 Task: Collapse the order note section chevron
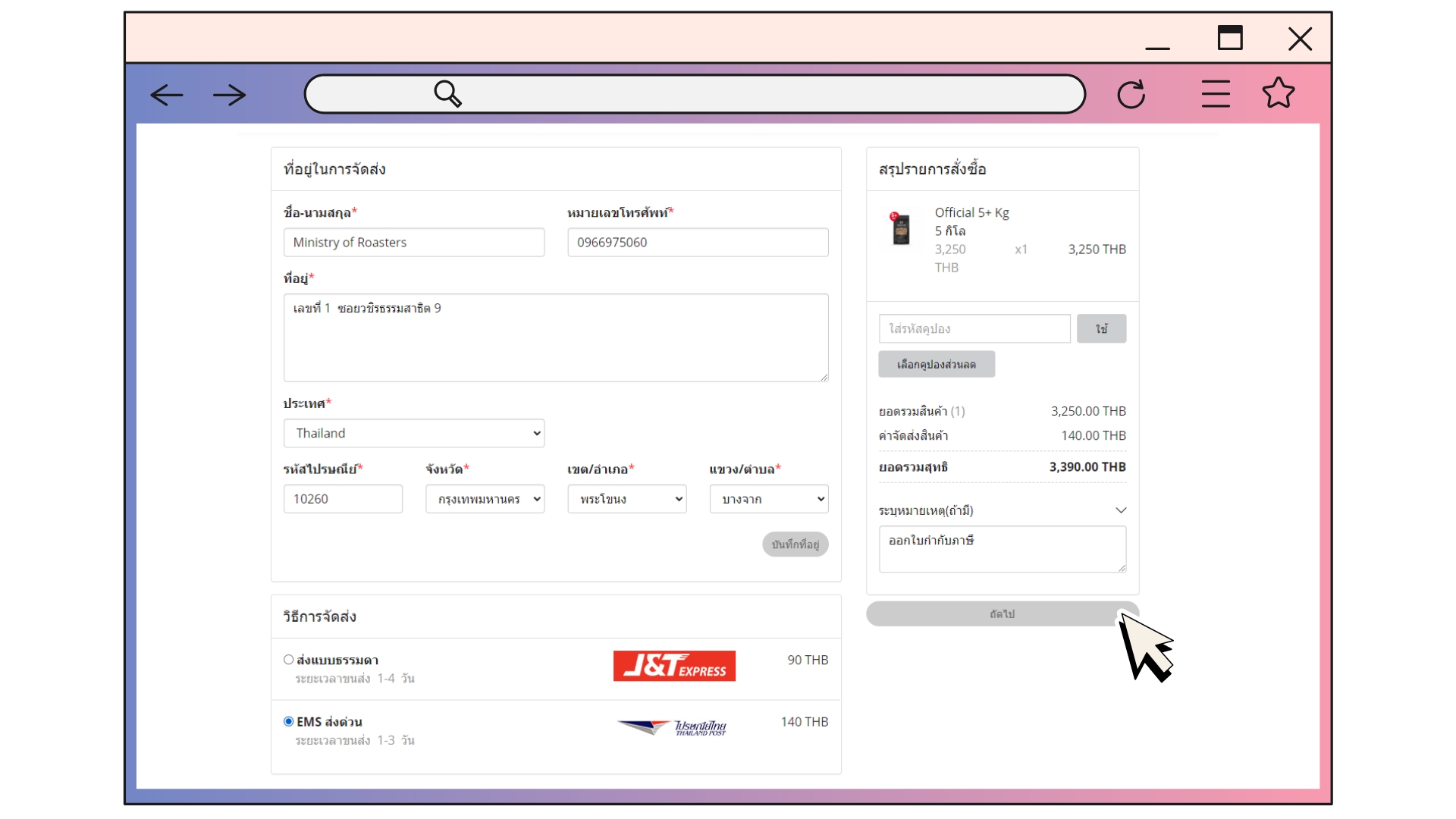[x=1121, y=510]
